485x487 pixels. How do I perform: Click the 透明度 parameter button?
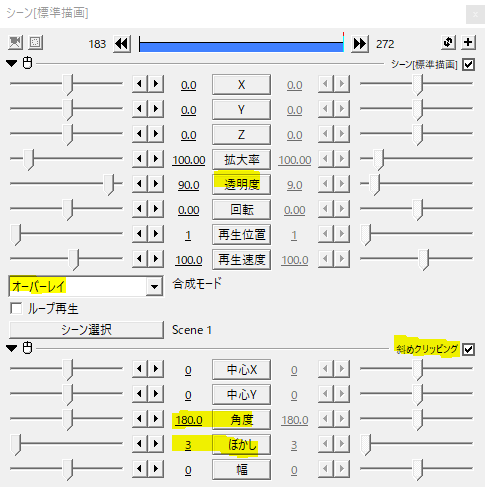click(241, 184)
